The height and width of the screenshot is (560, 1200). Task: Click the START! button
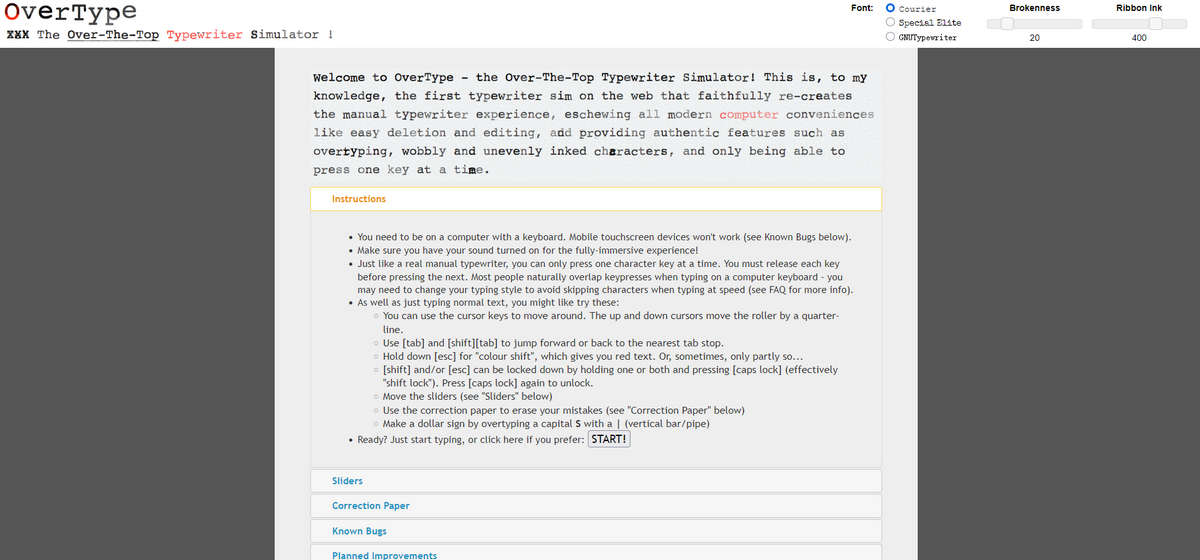click(x=609, y=439)
